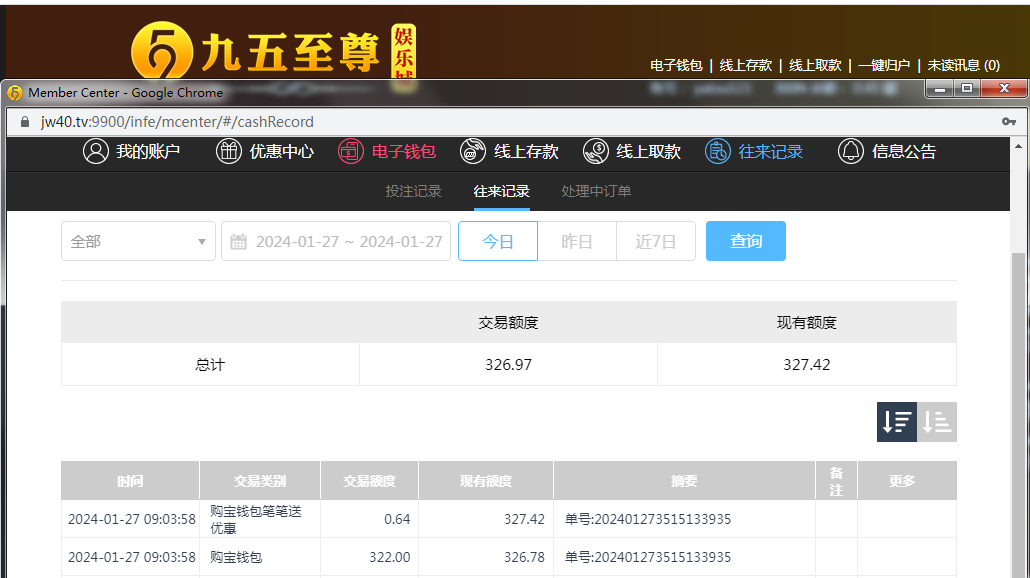Click the 优惠中心 gift box icon
Screen dimensions: 1030x578
point(229,152)
